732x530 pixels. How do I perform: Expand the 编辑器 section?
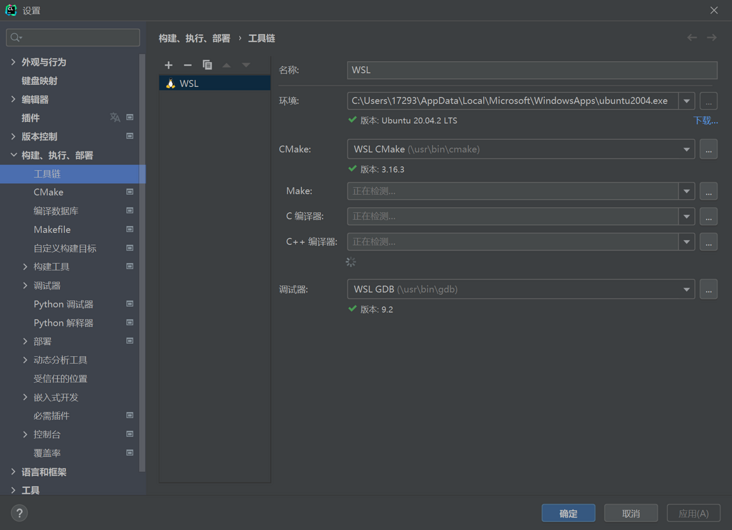point(13,99)
